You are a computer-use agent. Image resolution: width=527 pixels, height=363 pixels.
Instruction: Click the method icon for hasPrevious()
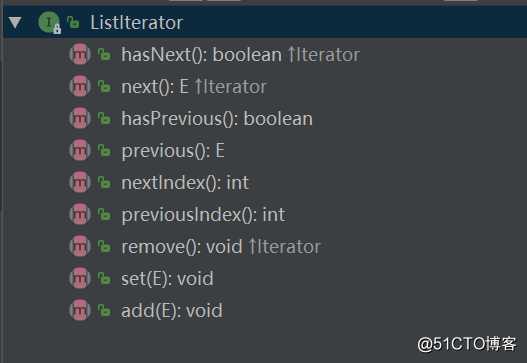80,118
